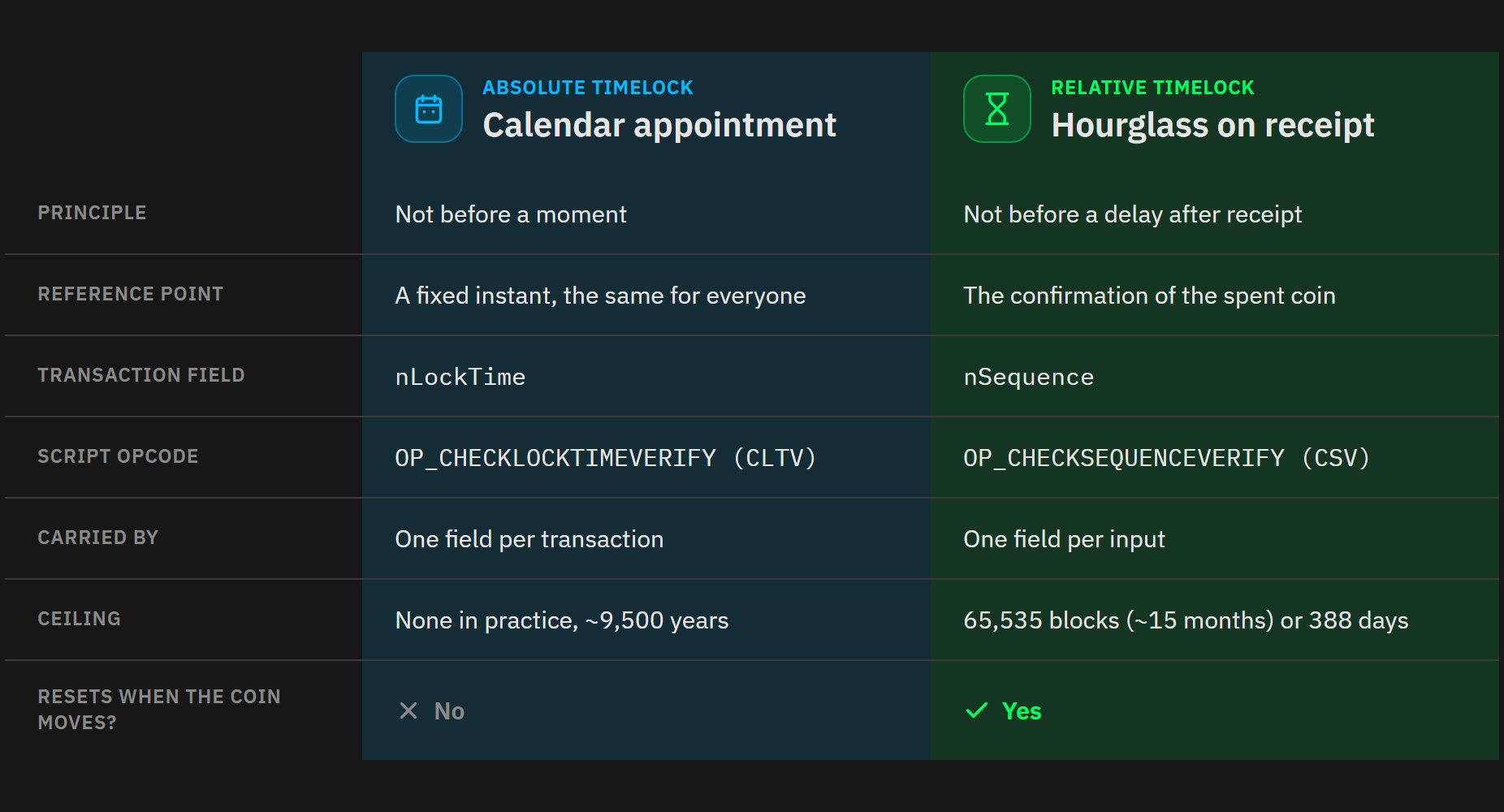The image size is (1504, 812).
Task: Click the green checkmark next to Yes
Action: [977, 711]
